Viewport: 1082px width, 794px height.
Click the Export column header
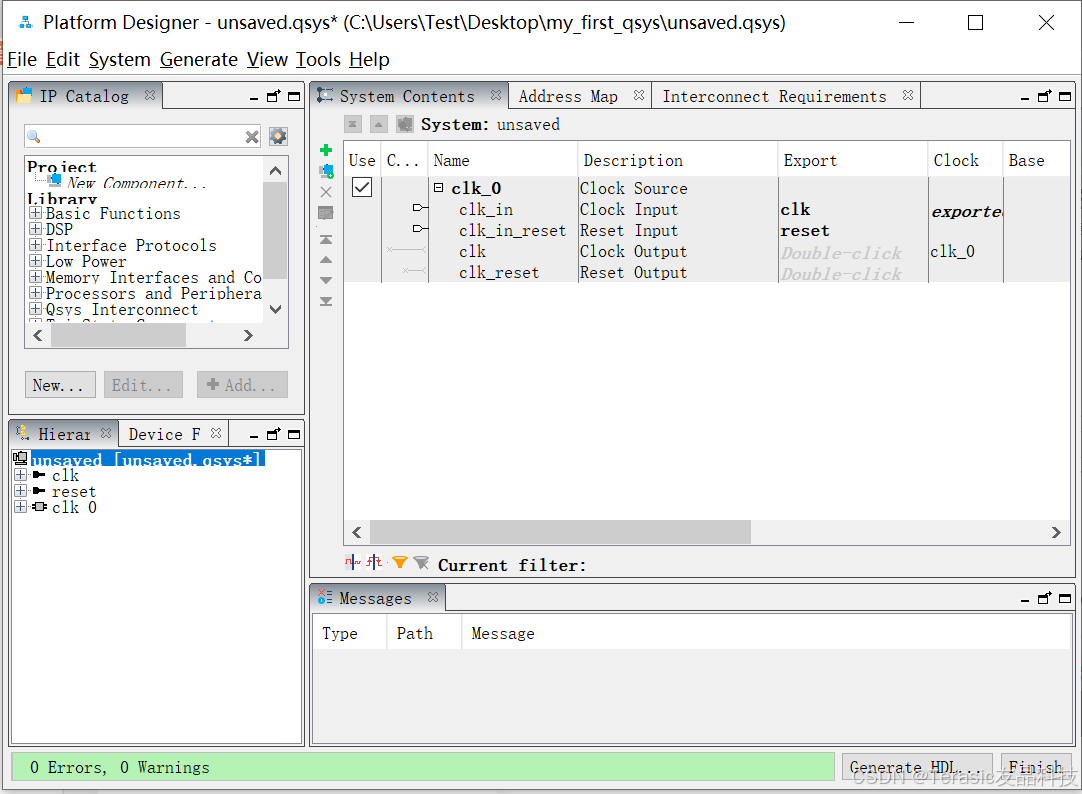[853, 160]
